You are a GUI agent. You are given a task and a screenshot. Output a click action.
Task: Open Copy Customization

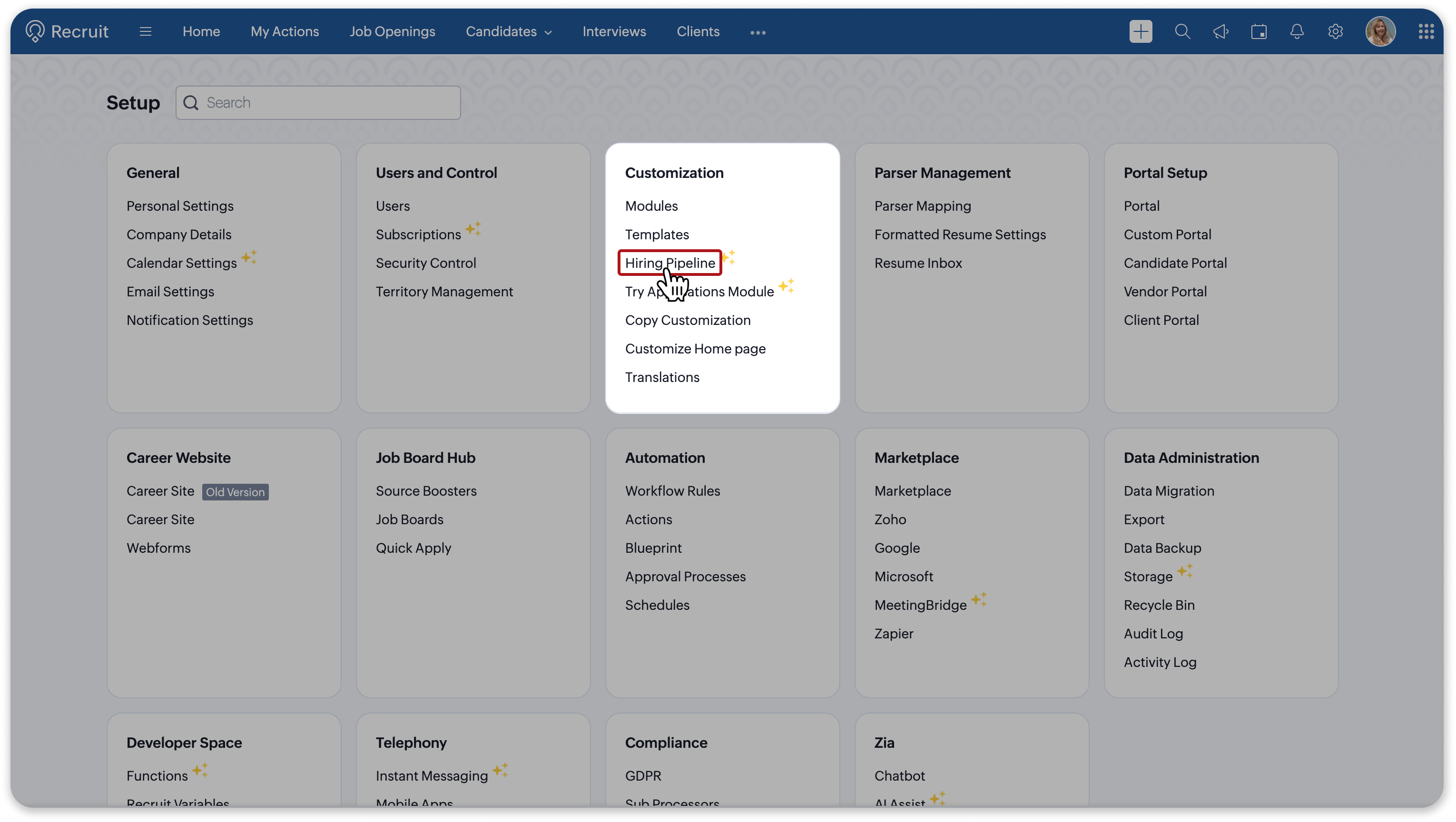click(x=688, y=320)
